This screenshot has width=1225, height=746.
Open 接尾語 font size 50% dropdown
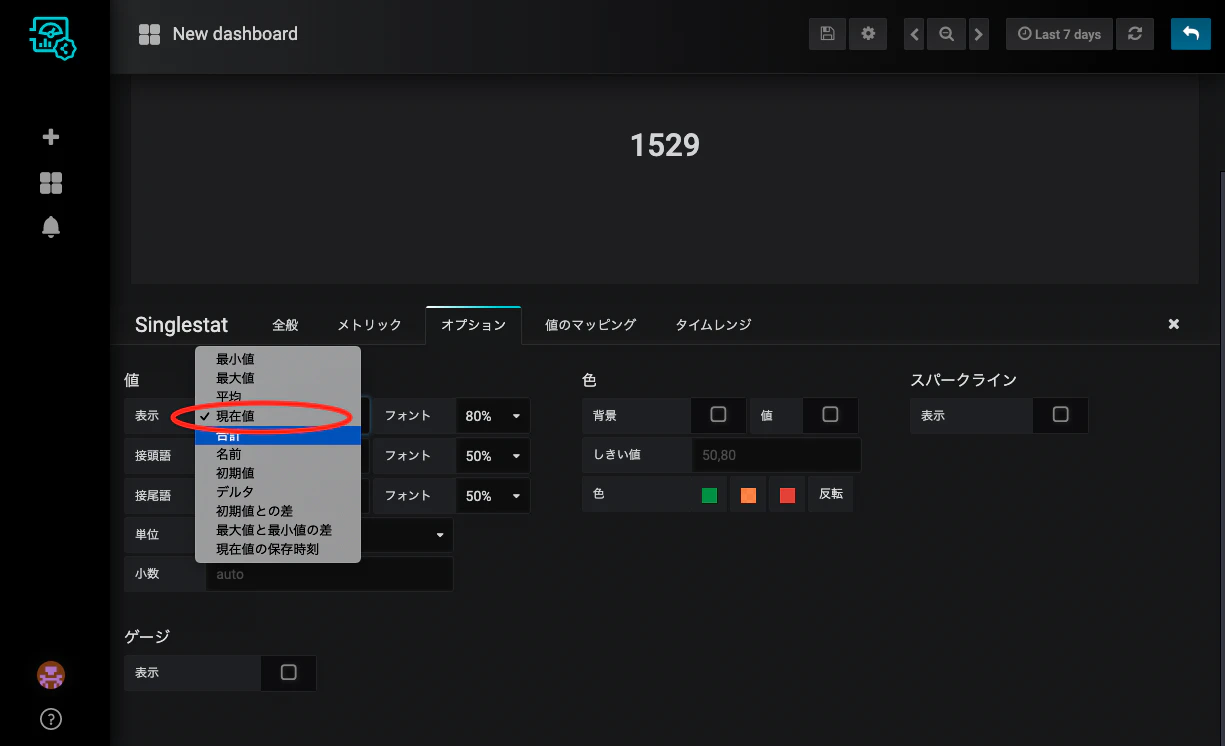493,495
